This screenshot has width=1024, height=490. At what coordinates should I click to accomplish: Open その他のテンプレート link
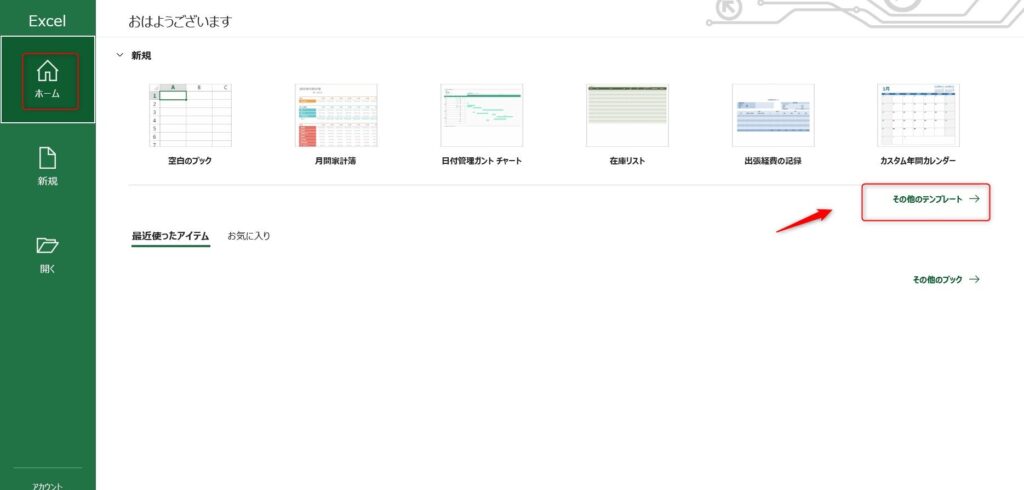pos(927,199)
